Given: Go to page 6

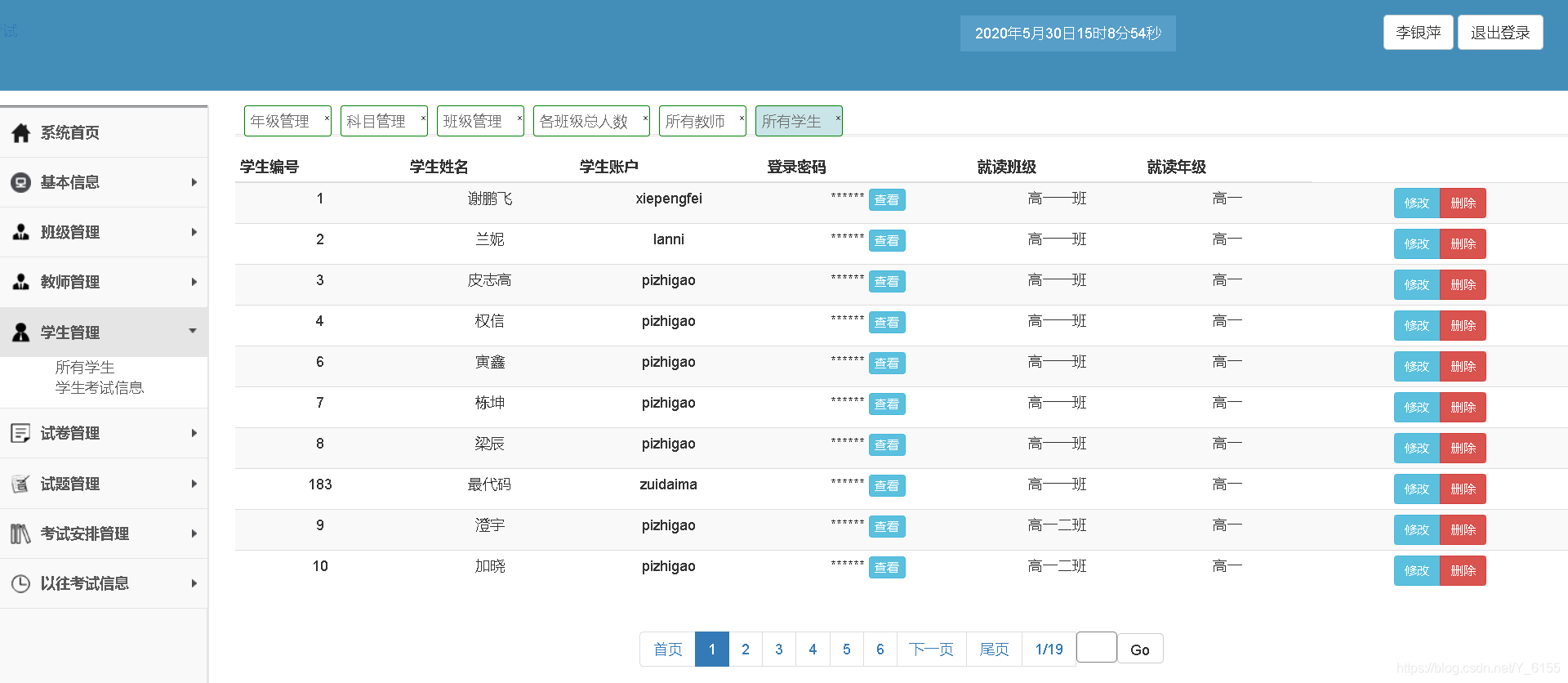Looking at the screenshot, I should (880, 650).
